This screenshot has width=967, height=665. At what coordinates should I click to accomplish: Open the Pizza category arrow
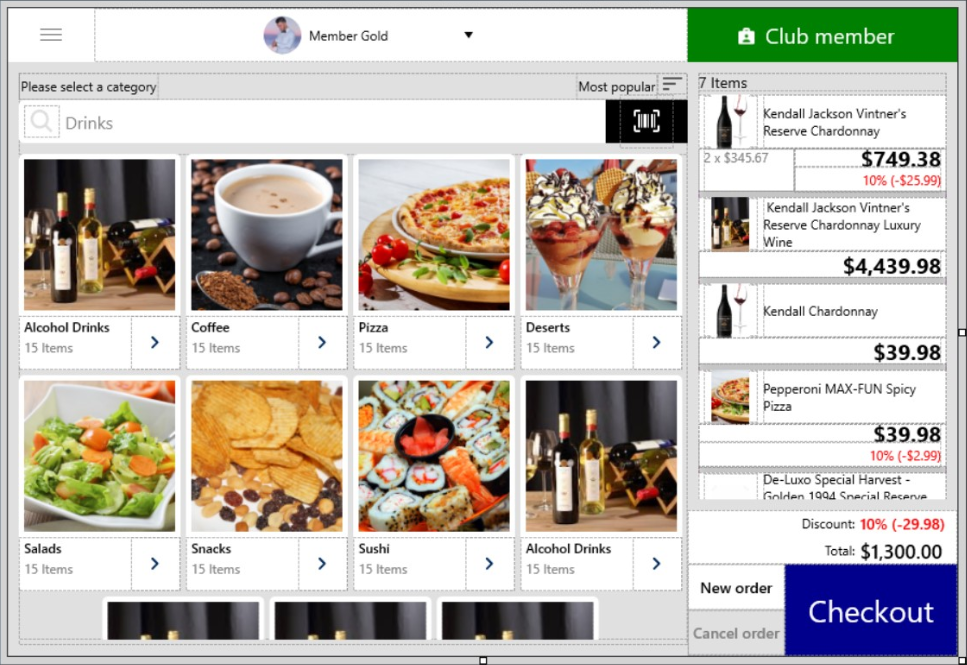click(x=489, y=342)
